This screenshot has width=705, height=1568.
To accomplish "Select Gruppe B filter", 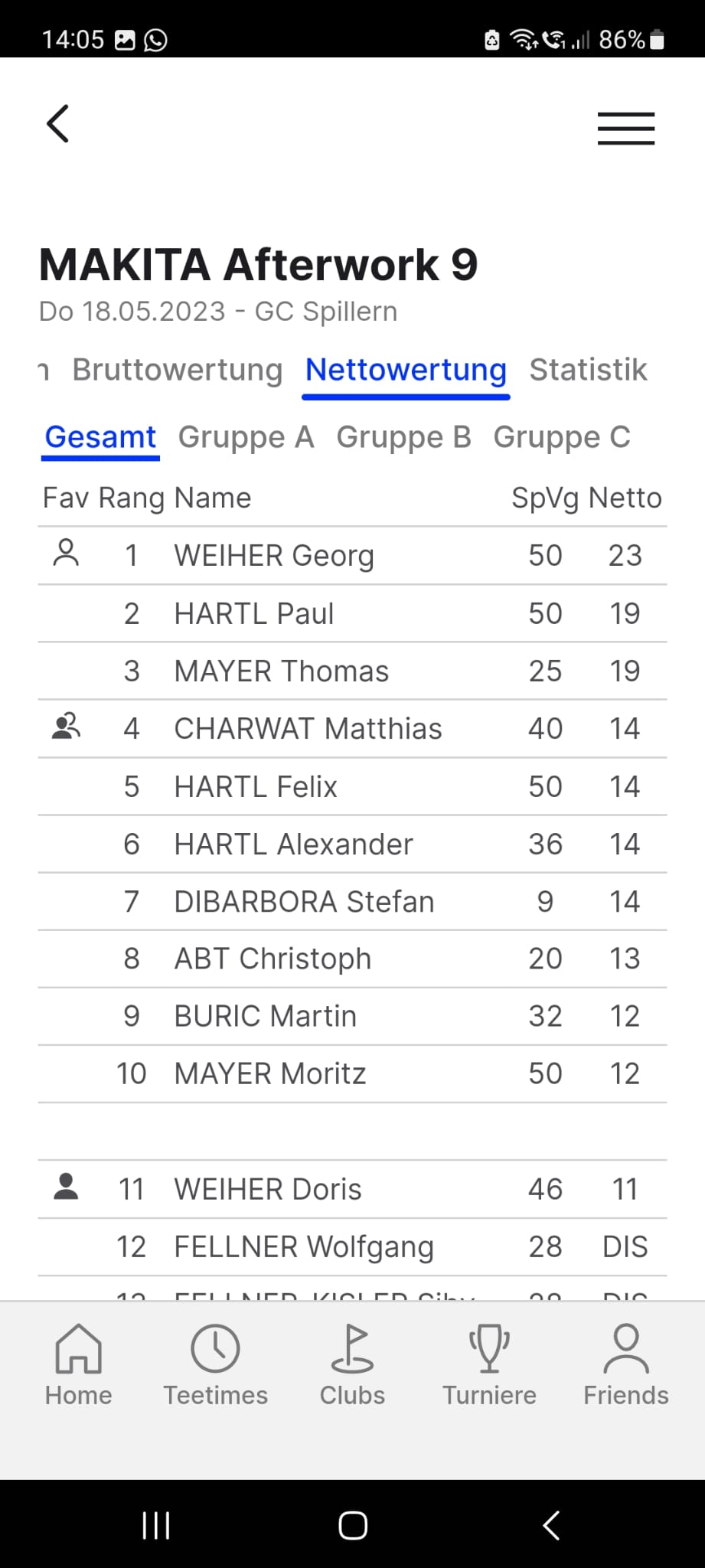I will click(403, 437).
